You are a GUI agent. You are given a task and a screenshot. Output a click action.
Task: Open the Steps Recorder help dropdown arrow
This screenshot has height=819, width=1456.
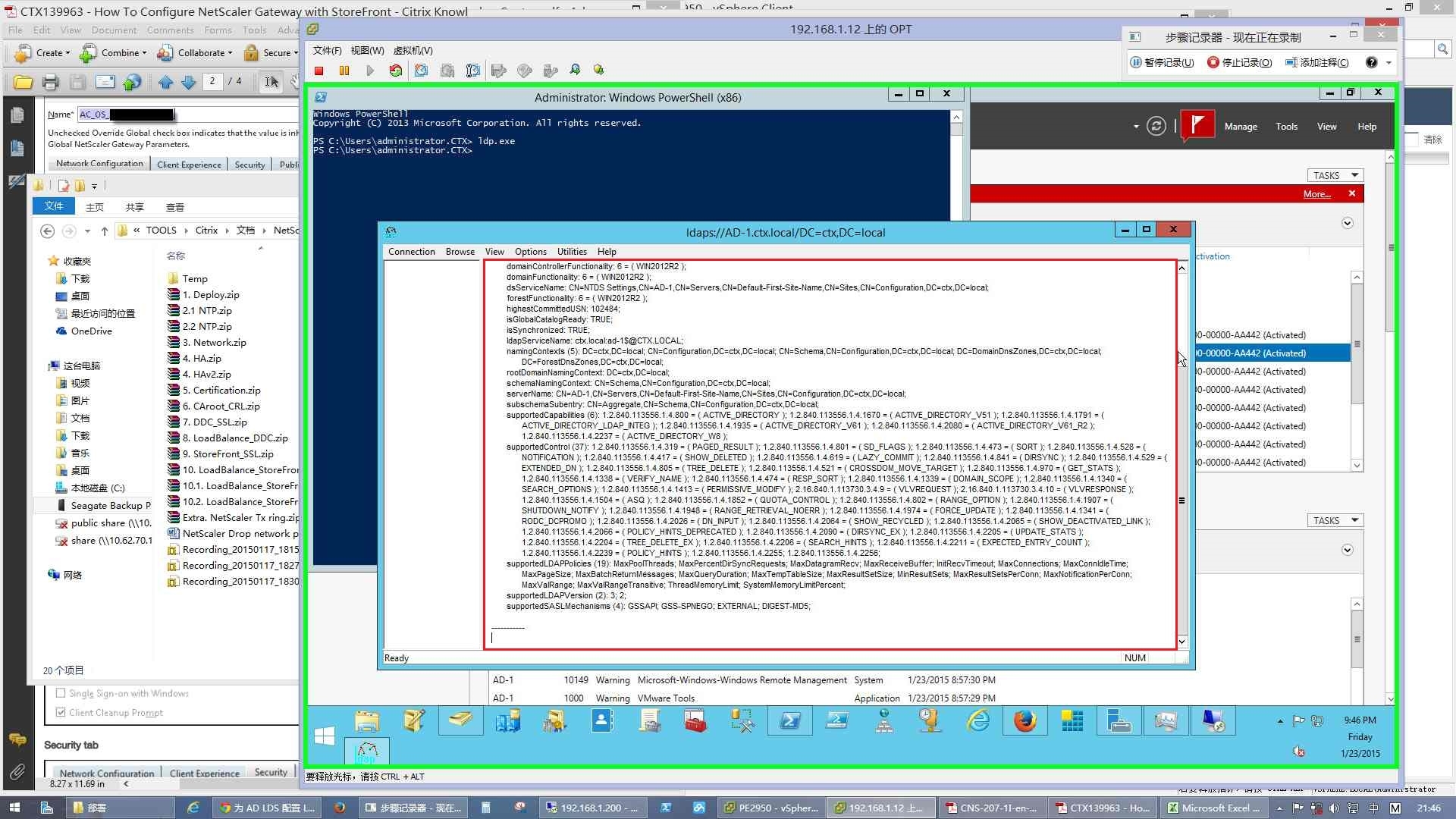(x=1389, y=62)
